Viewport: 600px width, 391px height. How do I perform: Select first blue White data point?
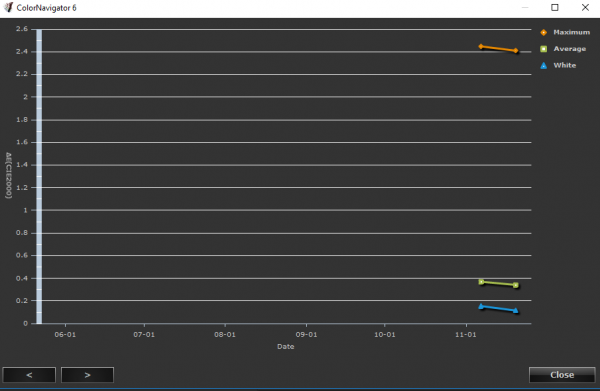point(481,306)
